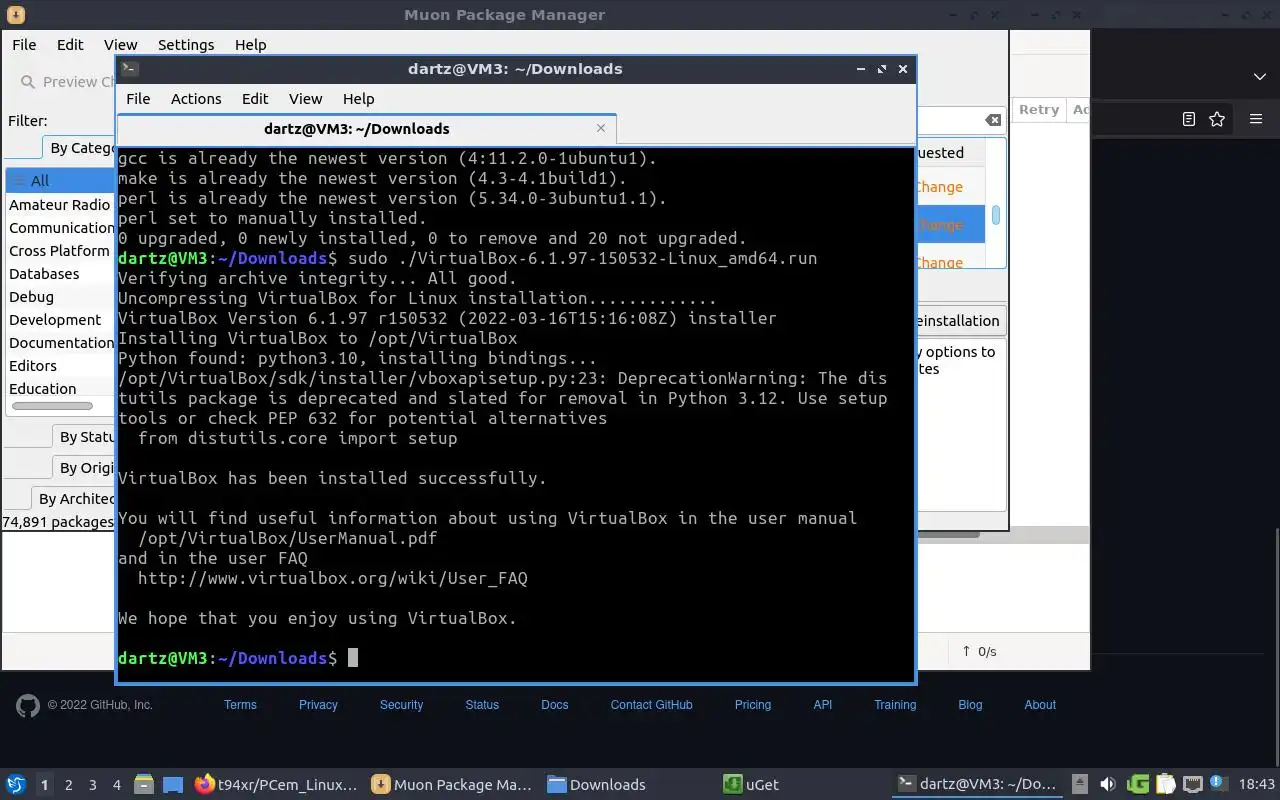Open Muon's File menu

coord(24,44)
